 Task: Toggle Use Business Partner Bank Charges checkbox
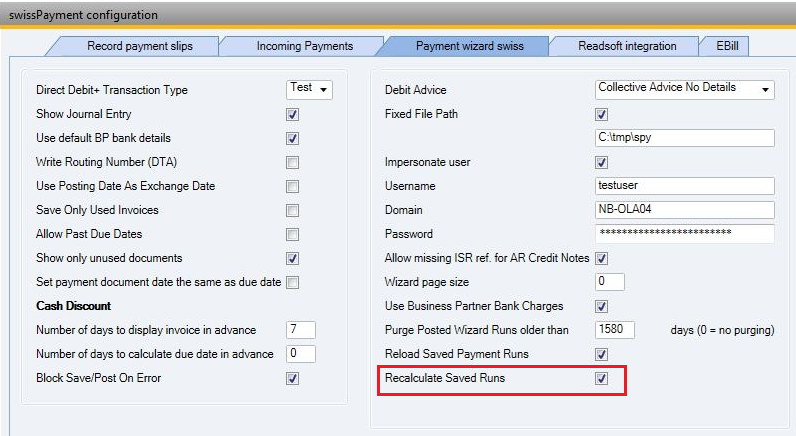tap(602, 307)
